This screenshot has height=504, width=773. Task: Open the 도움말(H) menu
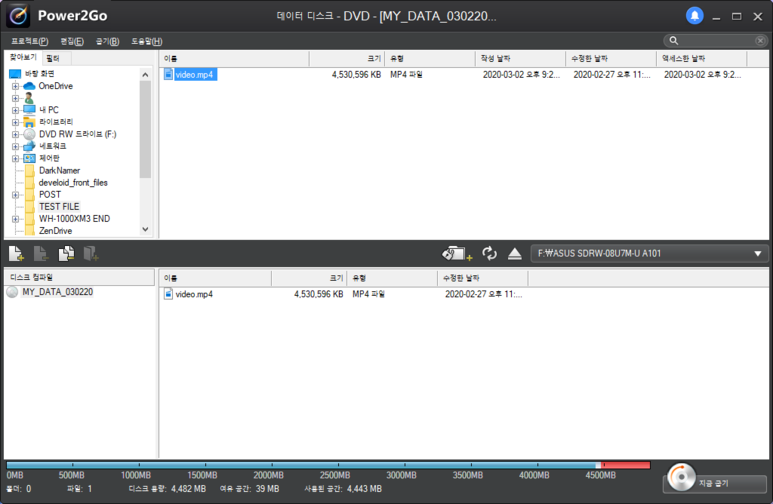pos(147,41)
